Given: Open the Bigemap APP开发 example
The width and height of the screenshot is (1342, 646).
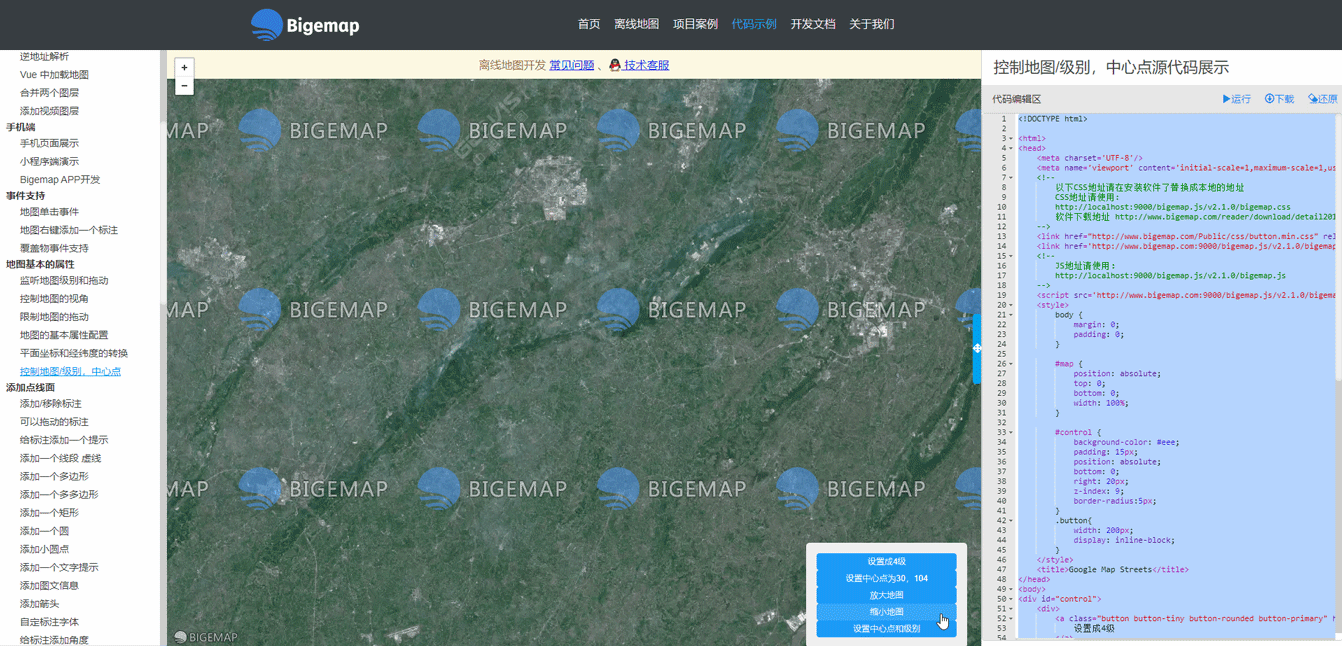Looking at the screenshot, I should click(60, 180).
